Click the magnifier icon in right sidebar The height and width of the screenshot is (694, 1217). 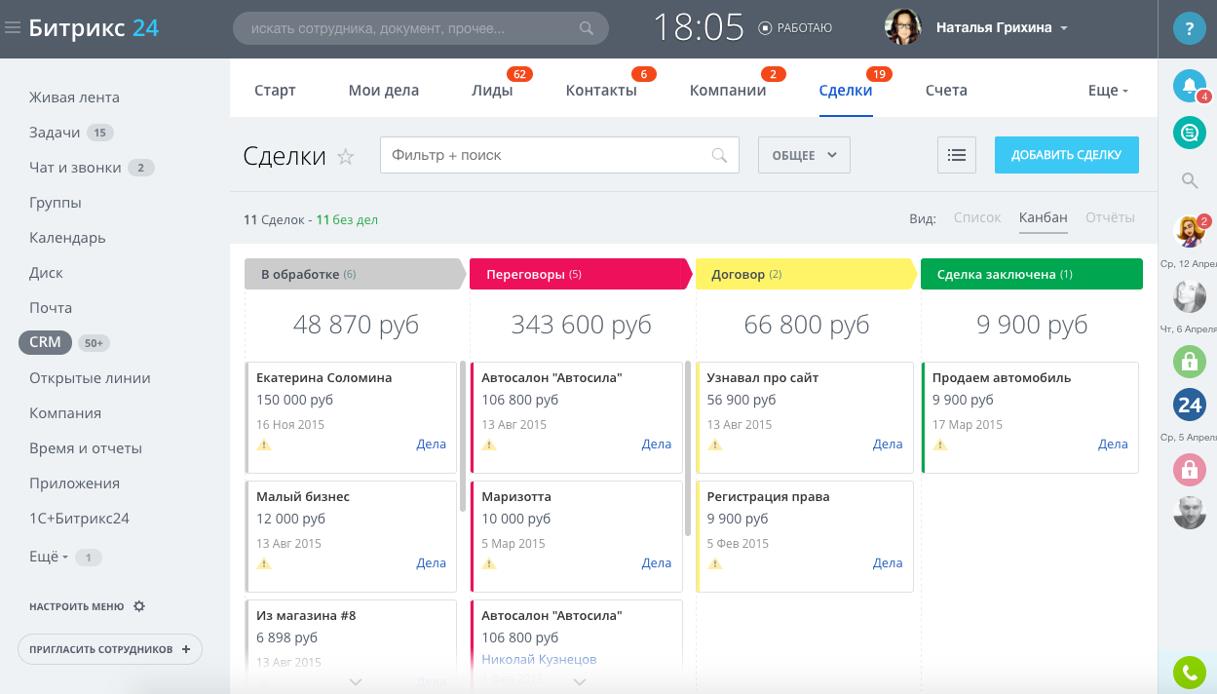(1189, 181)
